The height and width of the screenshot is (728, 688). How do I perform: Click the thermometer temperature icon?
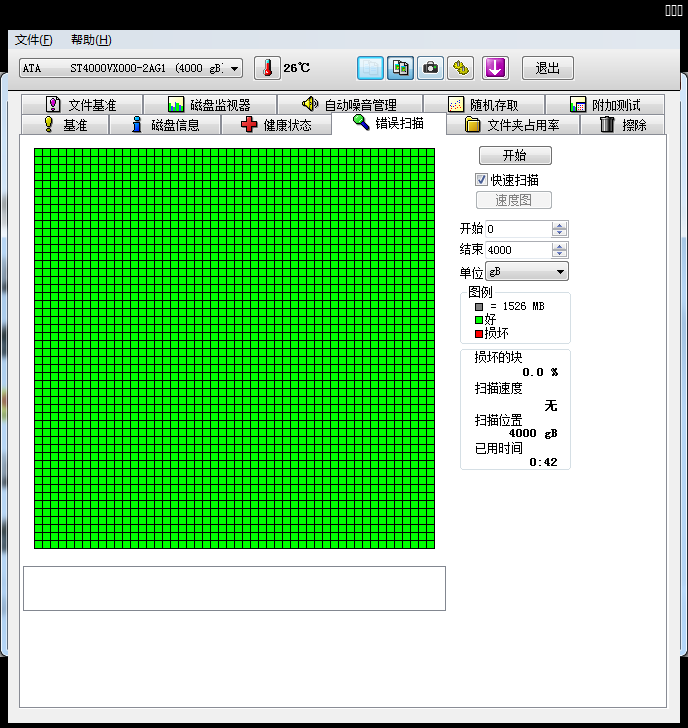point(267,68)
